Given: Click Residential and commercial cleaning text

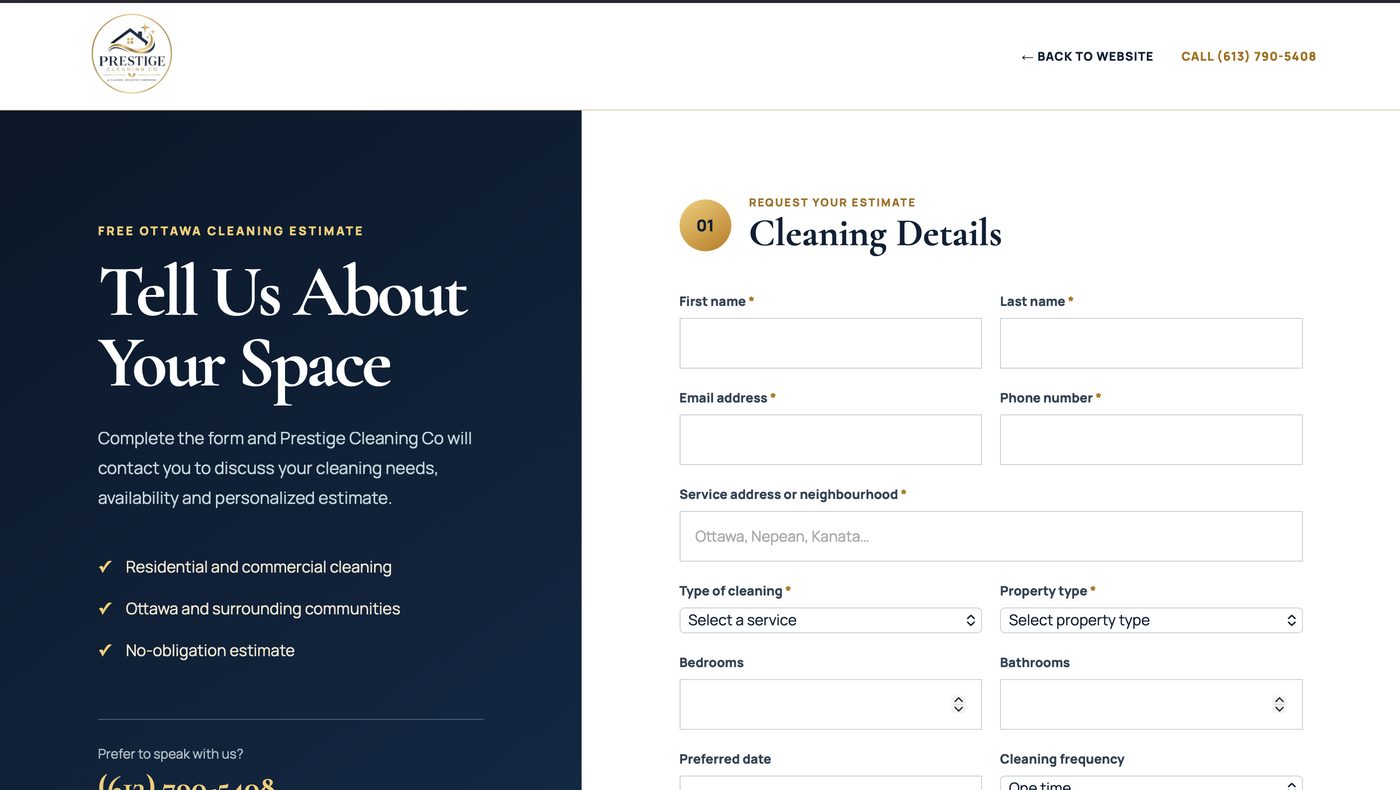Looking at the screenshot, I should coord(258,567).
